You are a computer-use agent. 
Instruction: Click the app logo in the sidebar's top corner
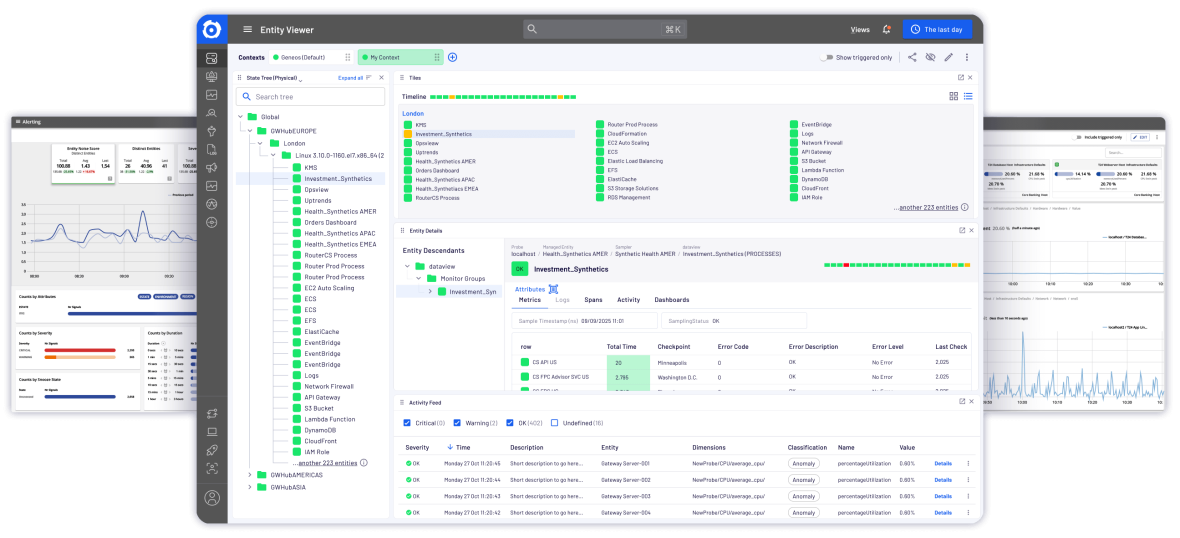(212, 30)
